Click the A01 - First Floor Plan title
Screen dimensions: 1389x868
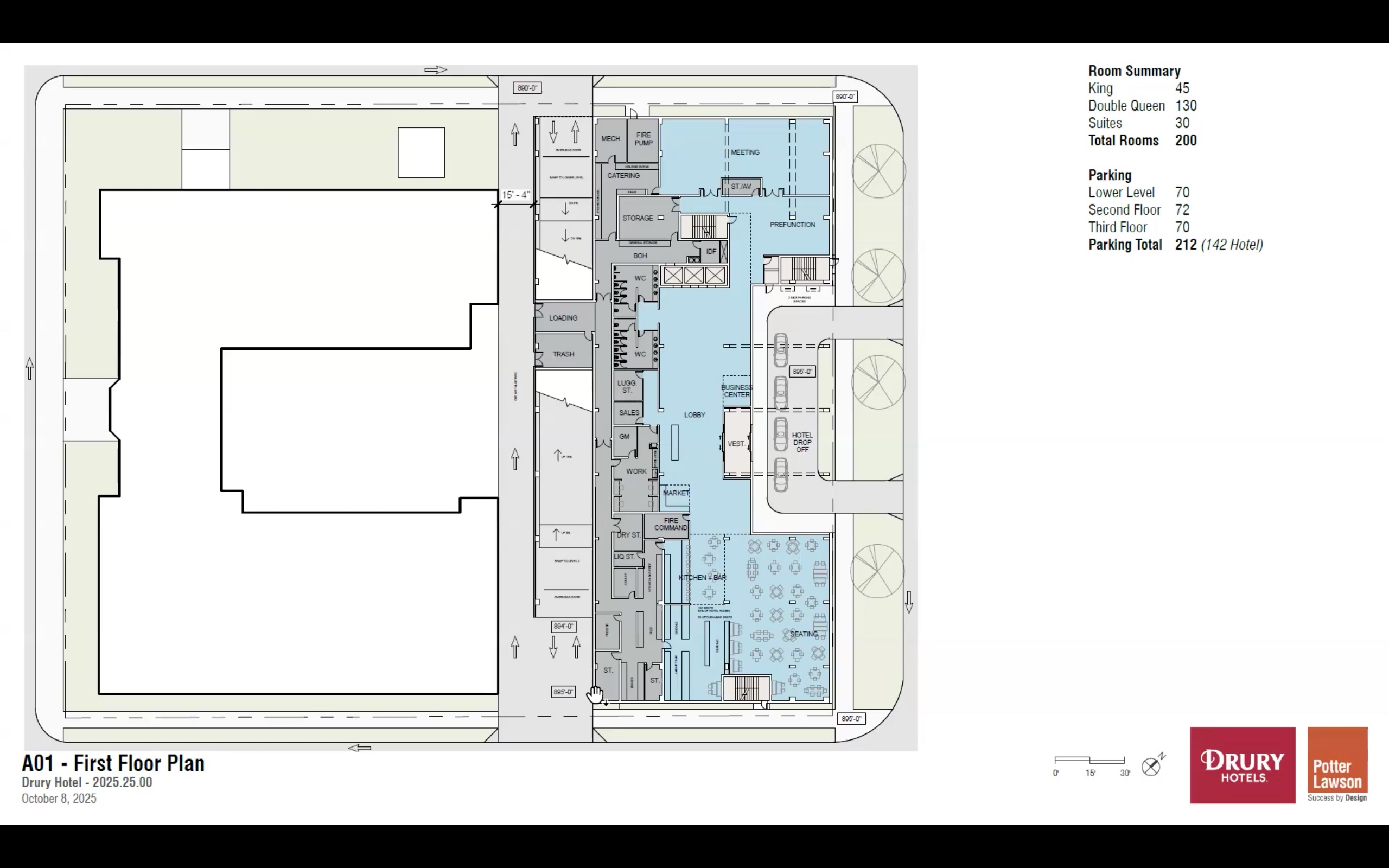(x=113, y=763)
